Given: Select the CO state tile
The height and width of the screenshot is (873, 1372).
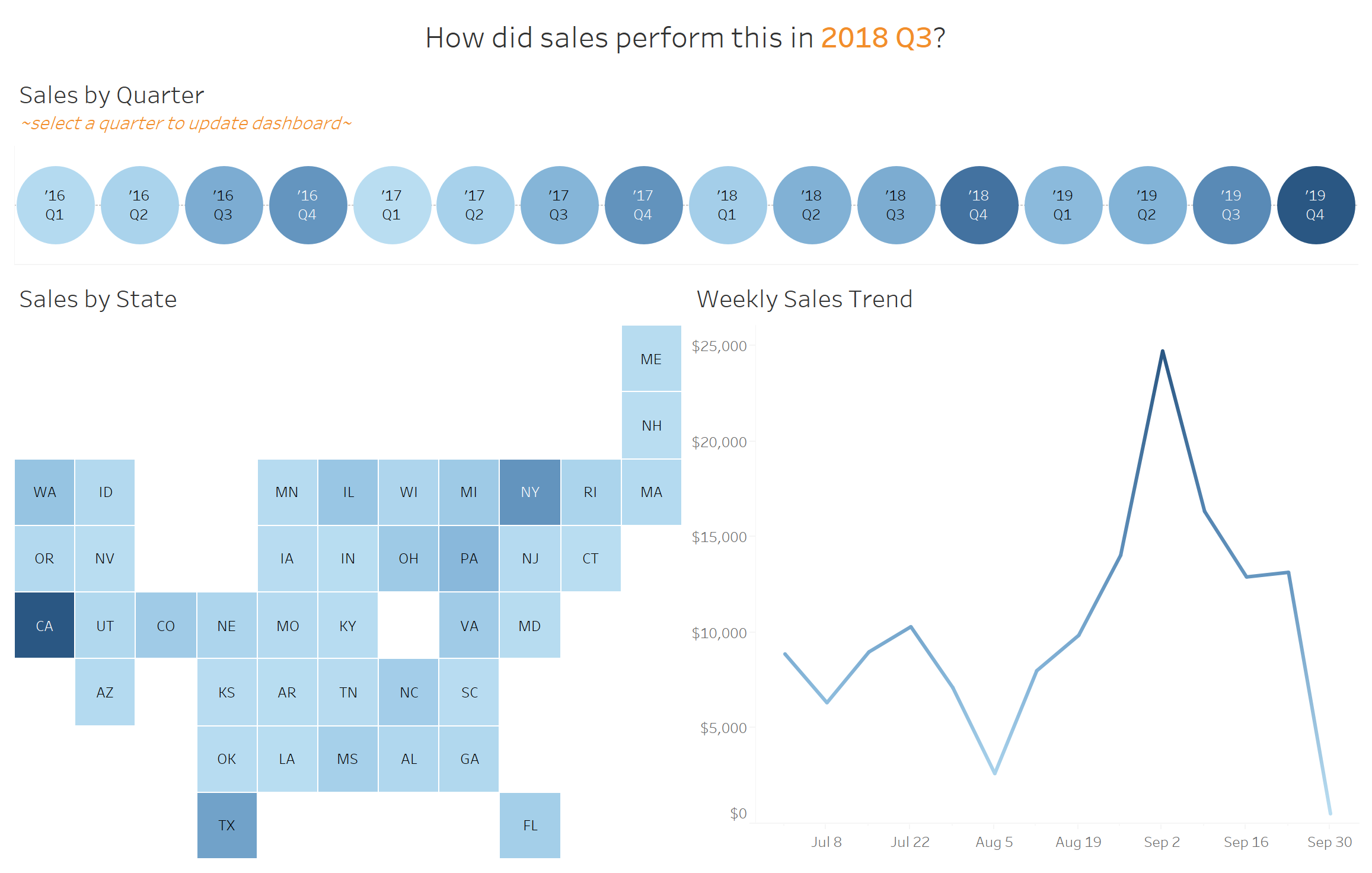Looking at the screenshot, I should coord(166,625).
